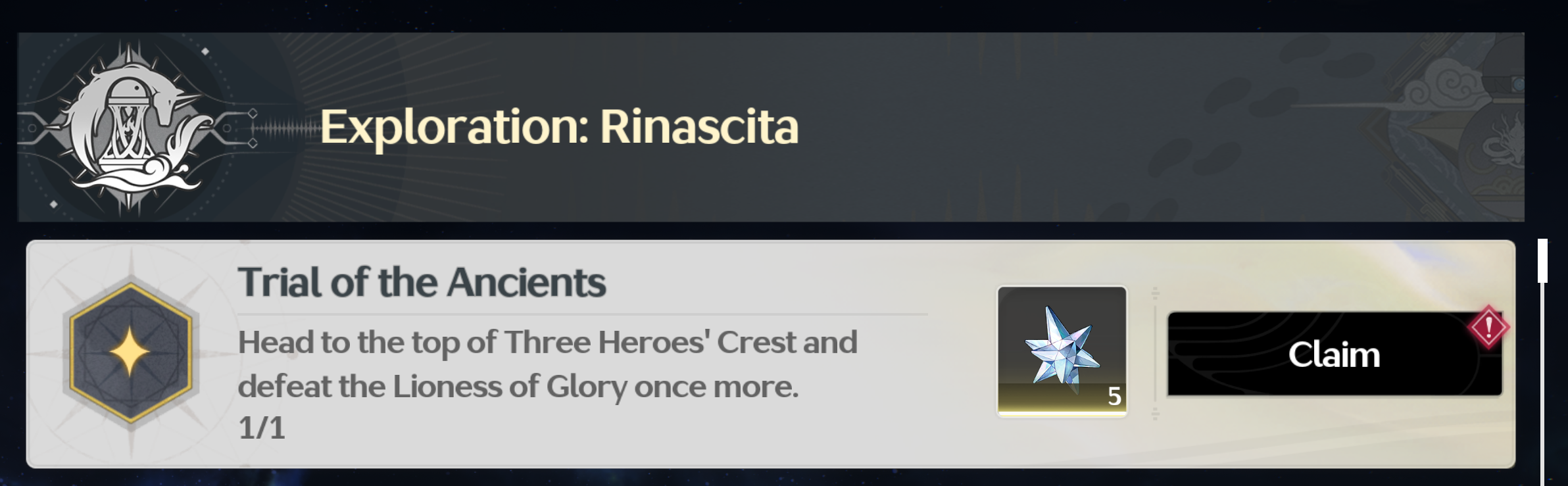
Task: Click the vertical divider left of Claim
Action: pyautogui.click(x=1155, y=354)
